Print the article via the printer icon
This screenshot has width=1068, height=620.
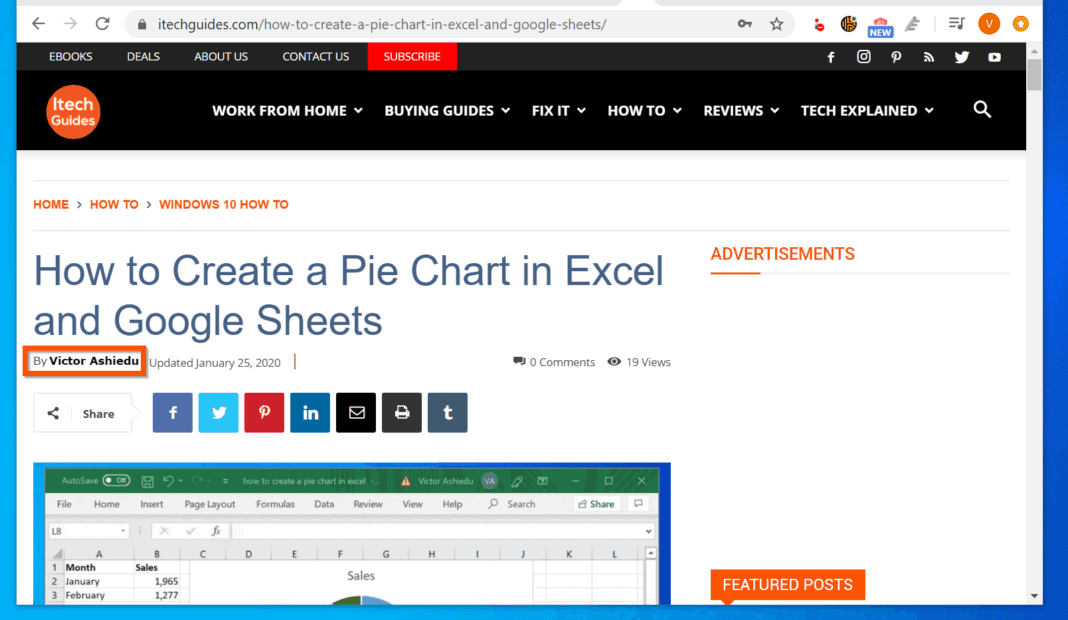401,412
